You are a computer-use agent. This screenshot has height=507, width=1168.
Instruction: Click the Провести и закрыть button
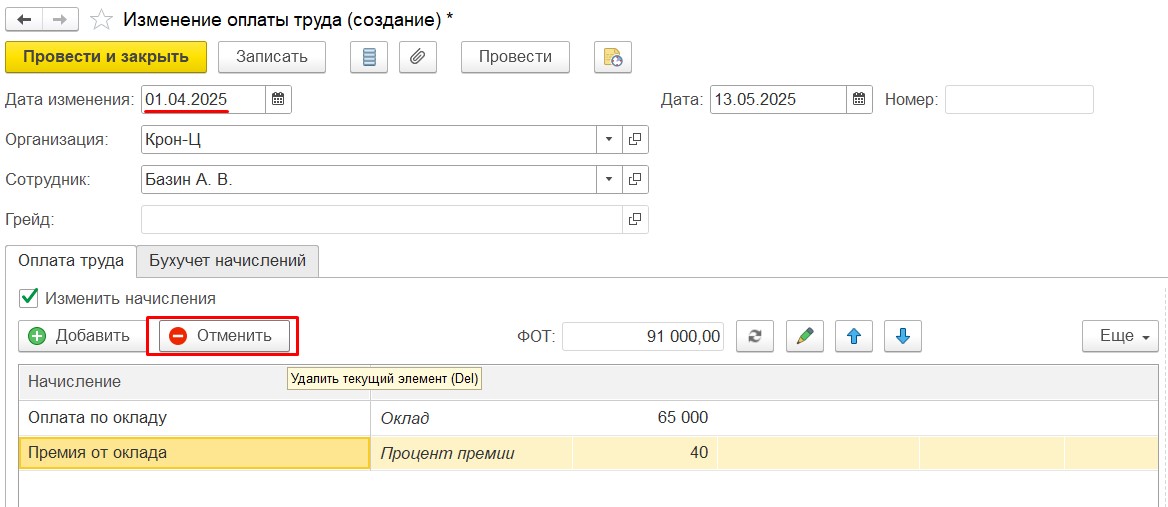click(106, 57)
